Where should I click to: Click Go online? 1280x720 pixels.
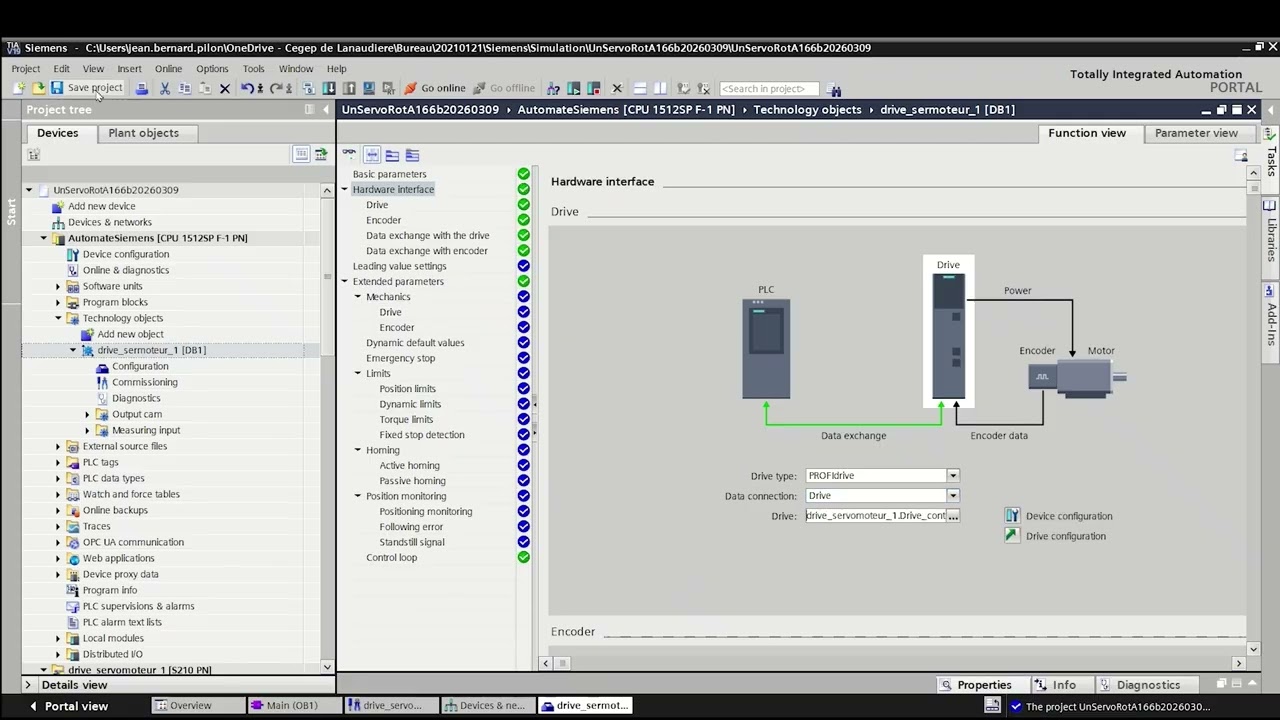[435, 88]
